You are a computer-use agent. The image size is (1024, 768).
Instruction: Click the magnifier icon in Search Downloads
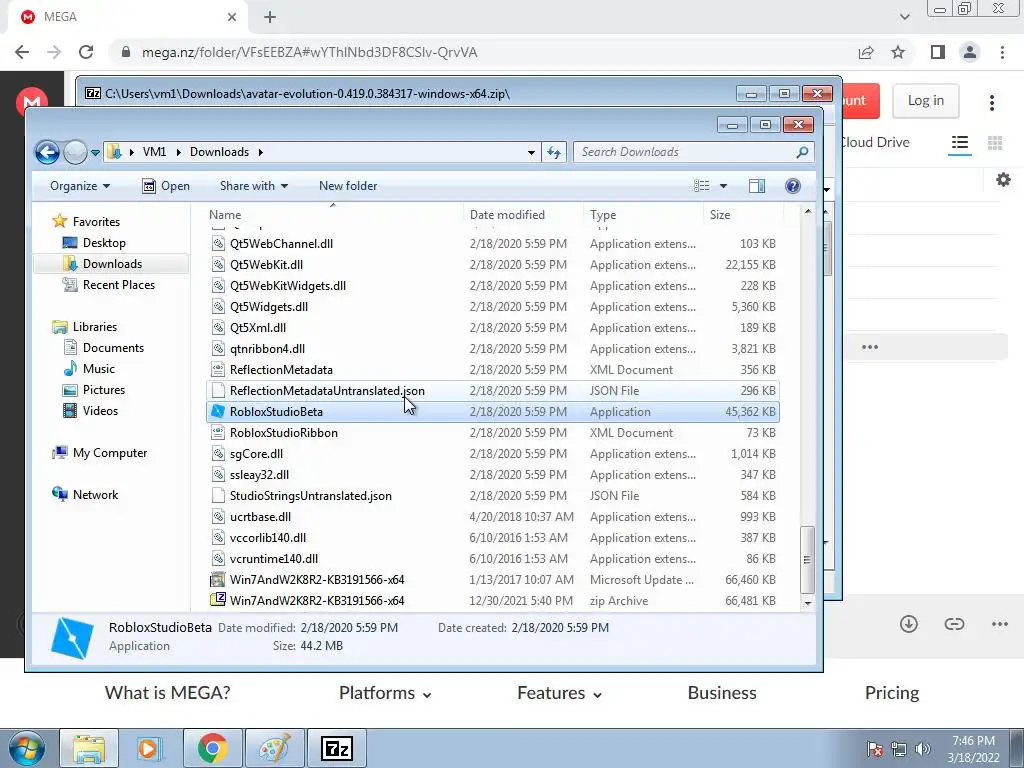802,152
